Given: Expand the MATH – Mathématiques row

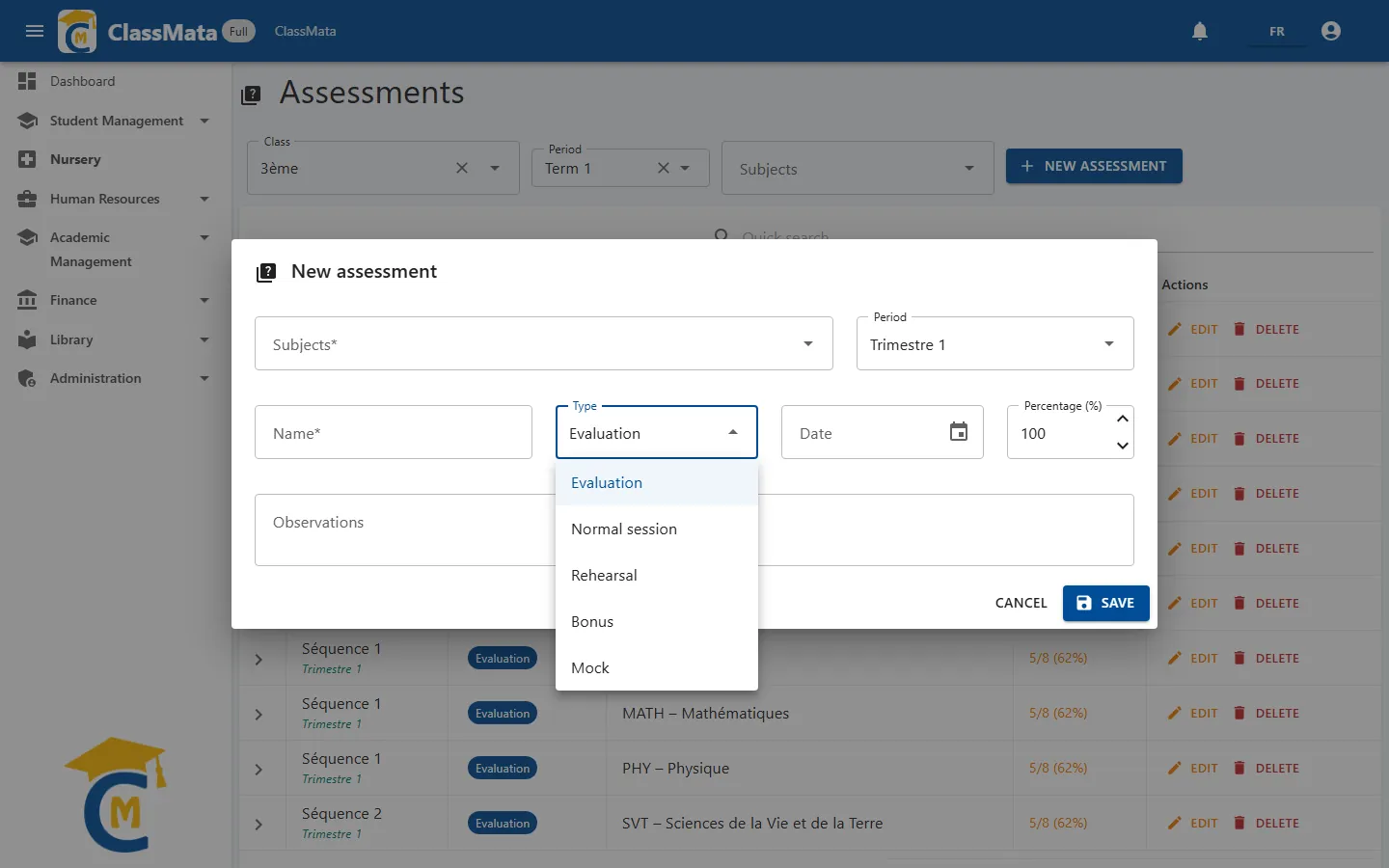Looking at the screenshot, I should [259, 714].
